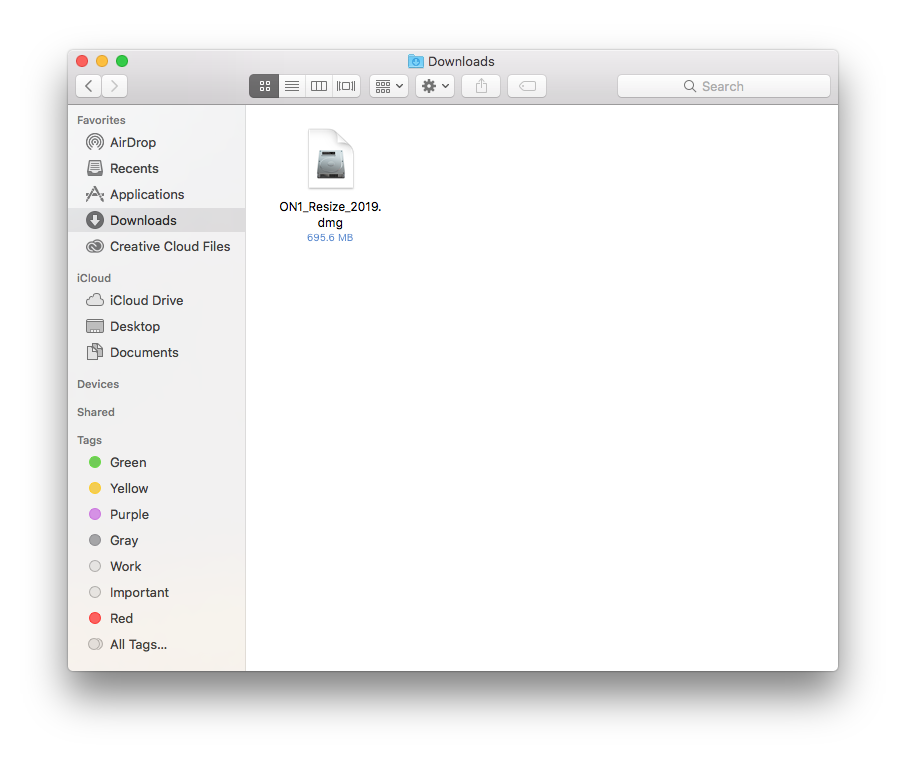
Task: Click the Shared sidebar heading
Action: coord(96,412)
